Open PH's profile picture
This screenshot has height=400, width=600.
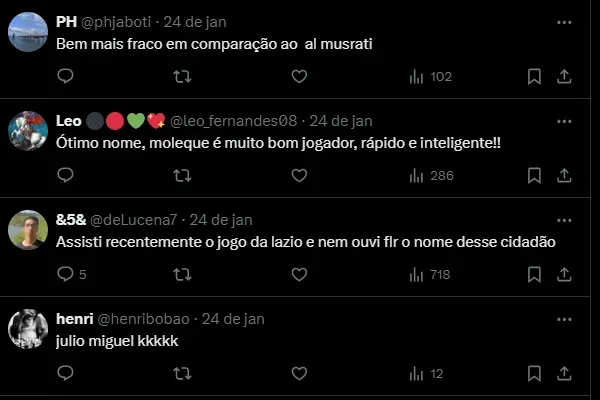click(x=28, y=32)
